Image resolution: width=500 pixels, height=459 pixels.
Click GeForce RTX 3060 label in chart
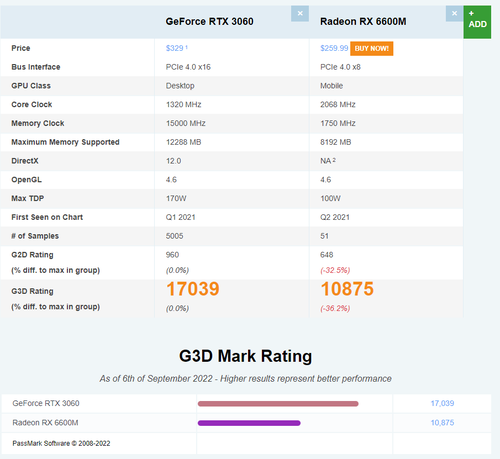tap(46, 403)
